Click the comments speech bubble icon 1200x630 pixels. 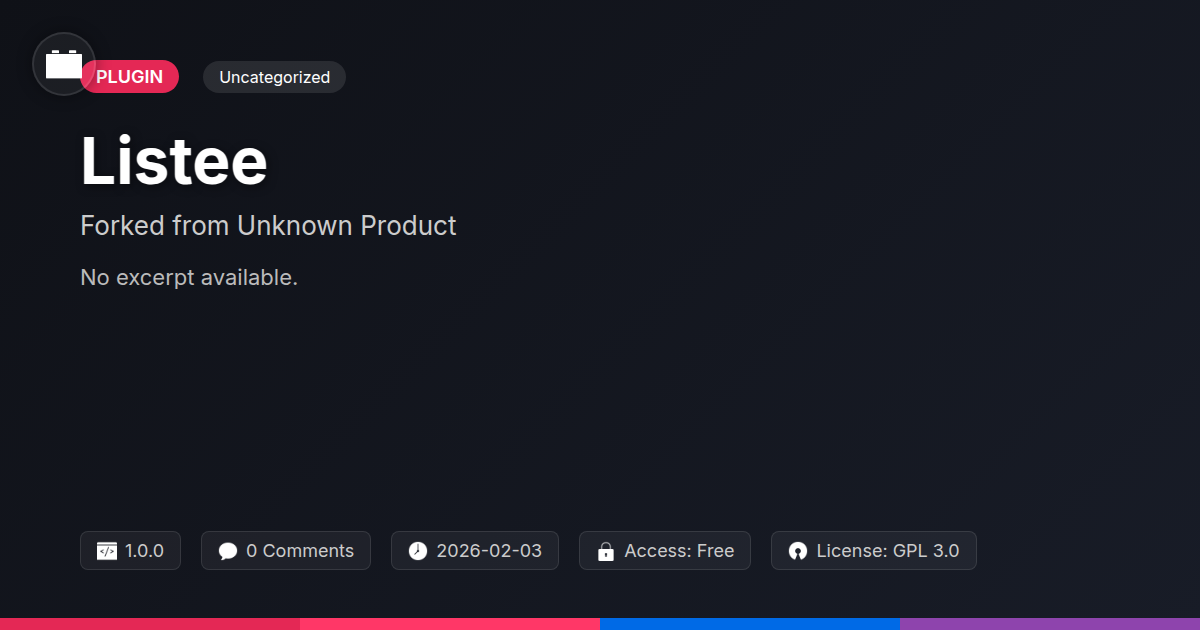[228, 551]
